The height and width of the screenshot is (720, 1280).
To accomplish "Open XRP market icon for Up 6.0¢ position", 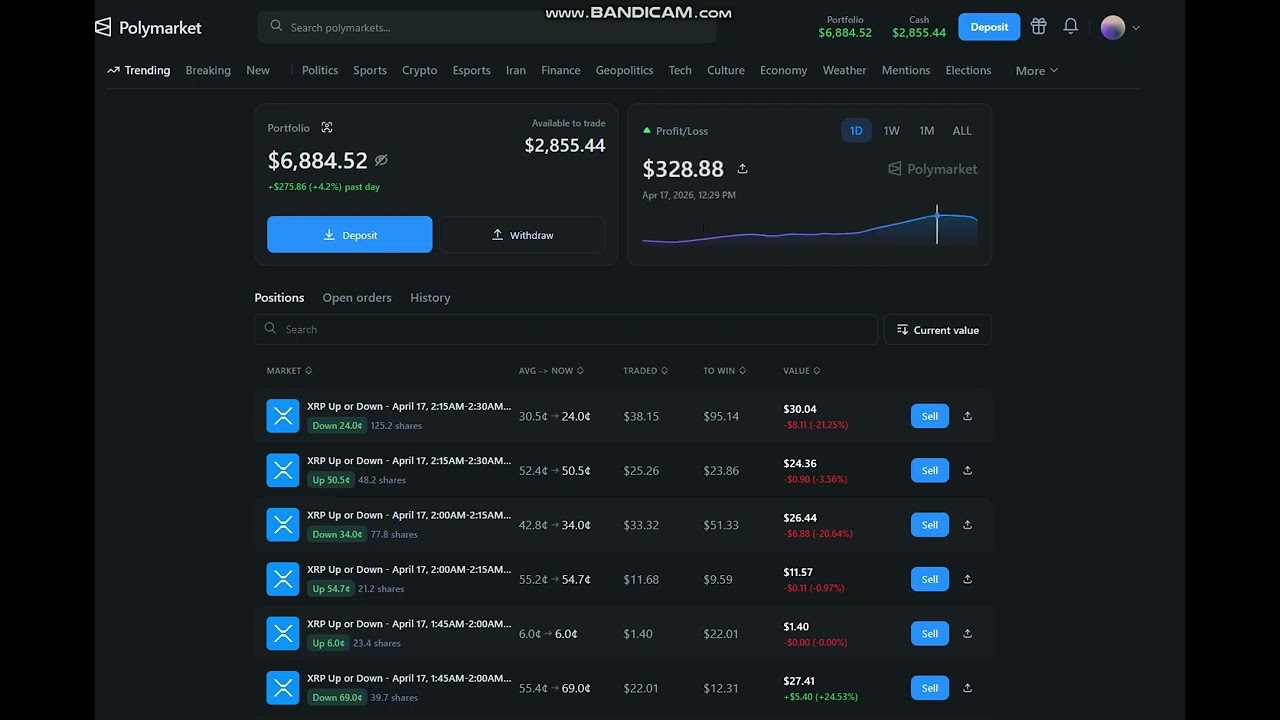I will click(x=283, y=633).
